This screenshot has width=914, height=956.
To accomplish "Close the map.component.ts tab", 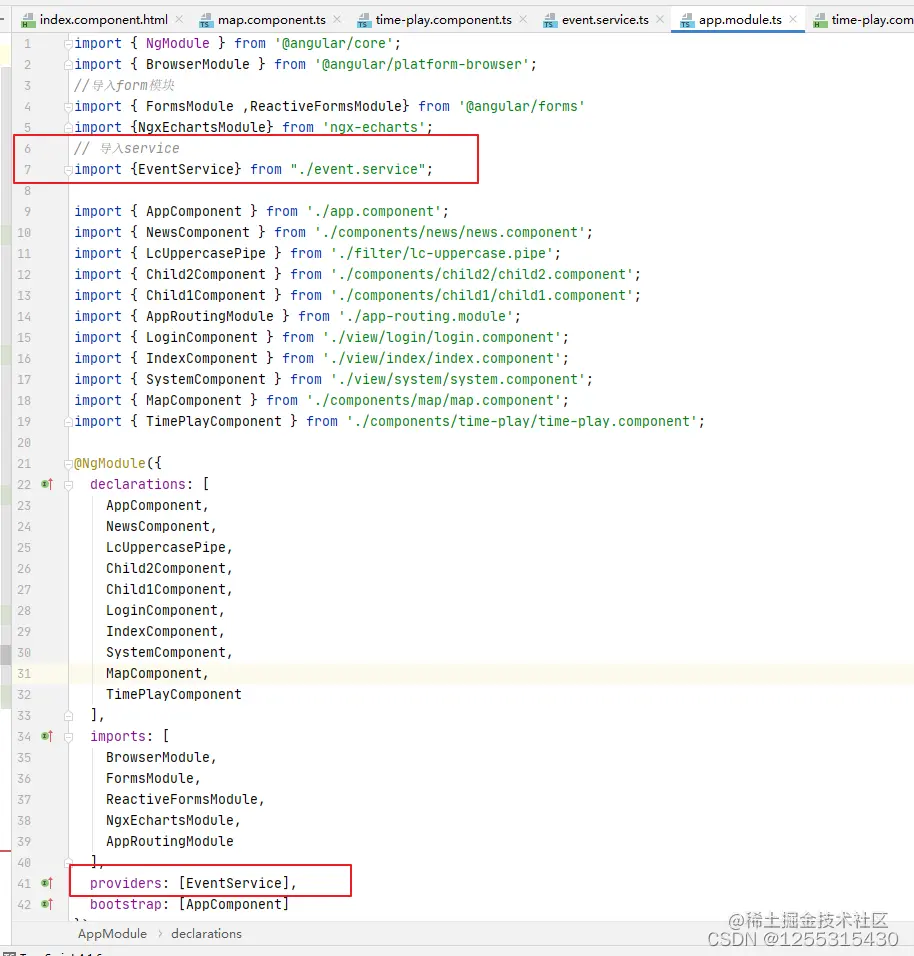I will pos(337,20).
